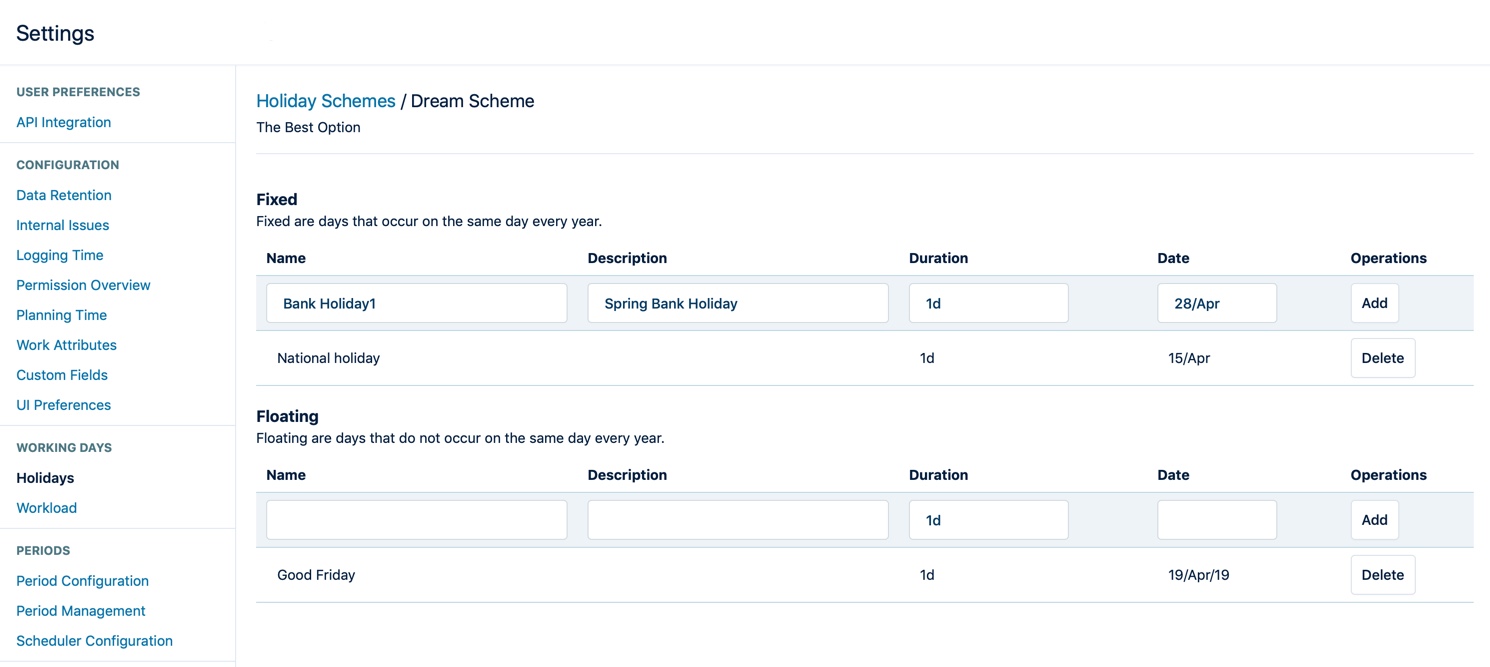The image size is (1490, 667).
Task: Go to Data Retention settings
Action: 64,195
